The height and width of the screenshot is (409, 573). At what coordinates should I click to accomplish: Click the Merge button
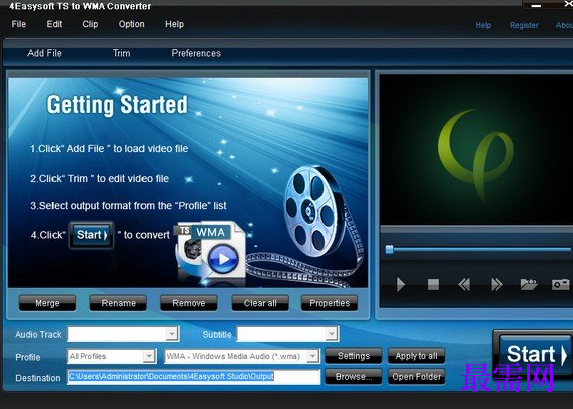[x=47, y=303]
